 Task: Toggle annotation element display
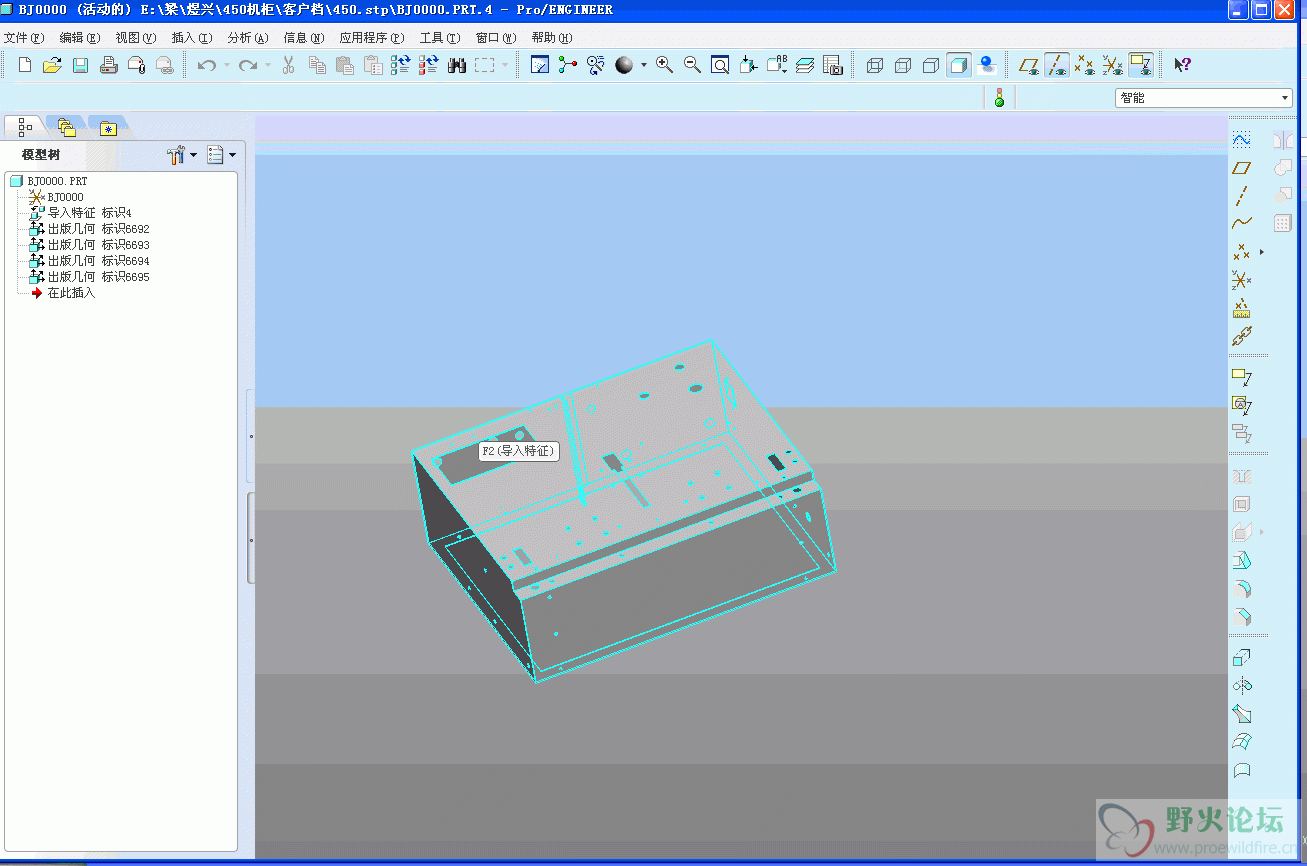point(1141,65)
